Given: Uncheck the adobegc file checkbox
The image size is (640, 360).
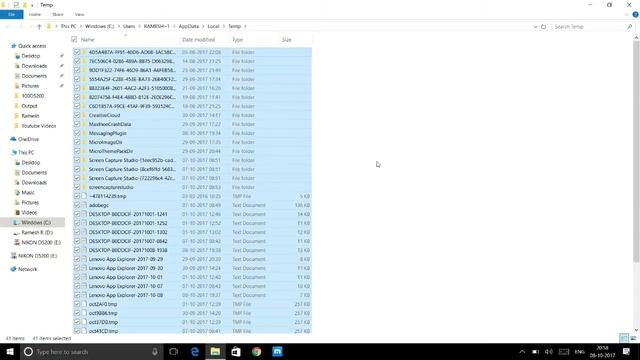Looking at the screenshot, I should [77, 205].
